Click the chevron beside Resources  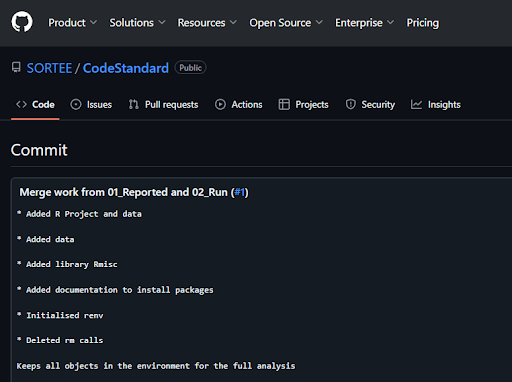coord(233,22)
